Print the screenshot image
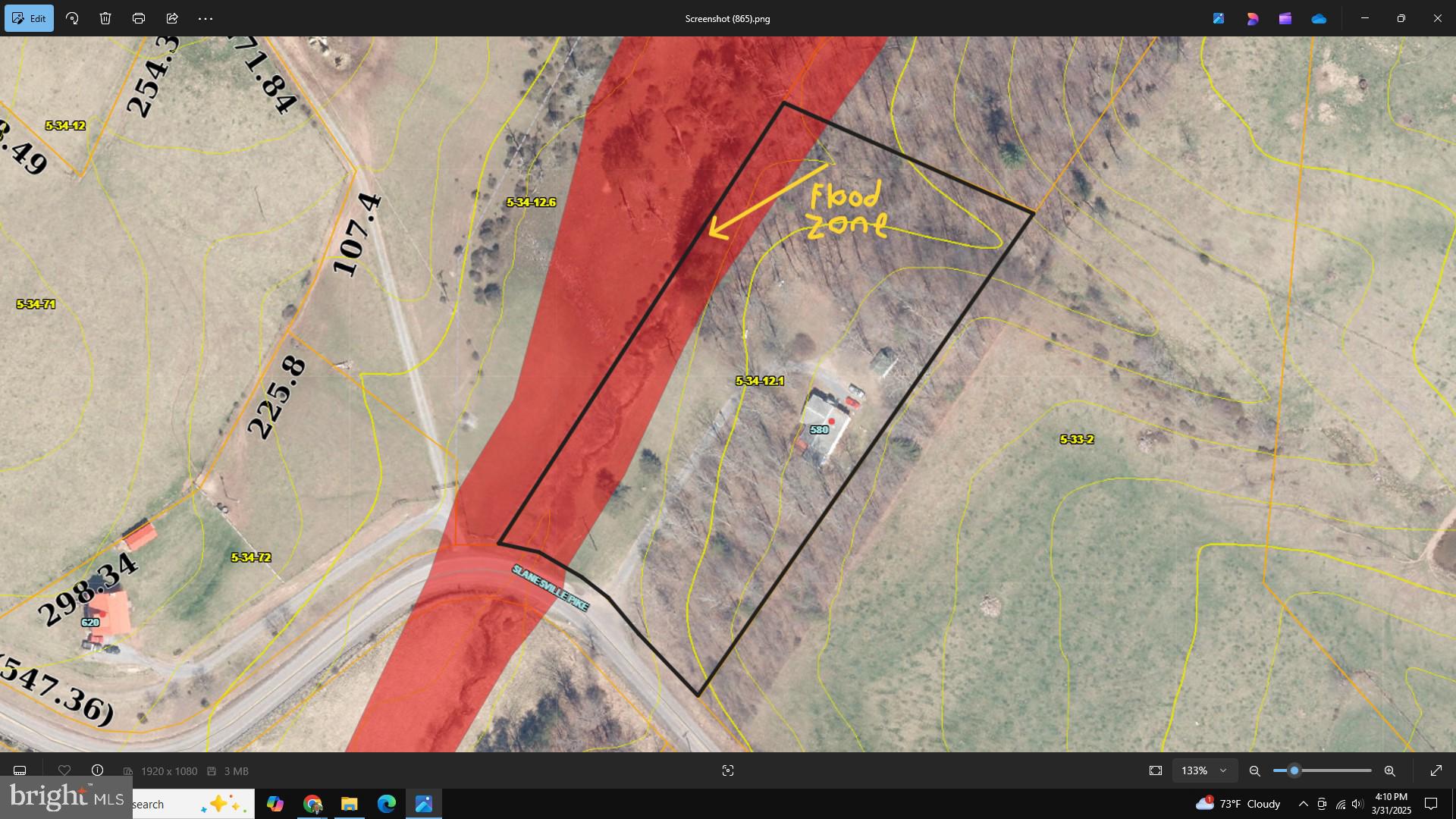The width and height of the screenshot is (1456, 819). tap(139, 18)
